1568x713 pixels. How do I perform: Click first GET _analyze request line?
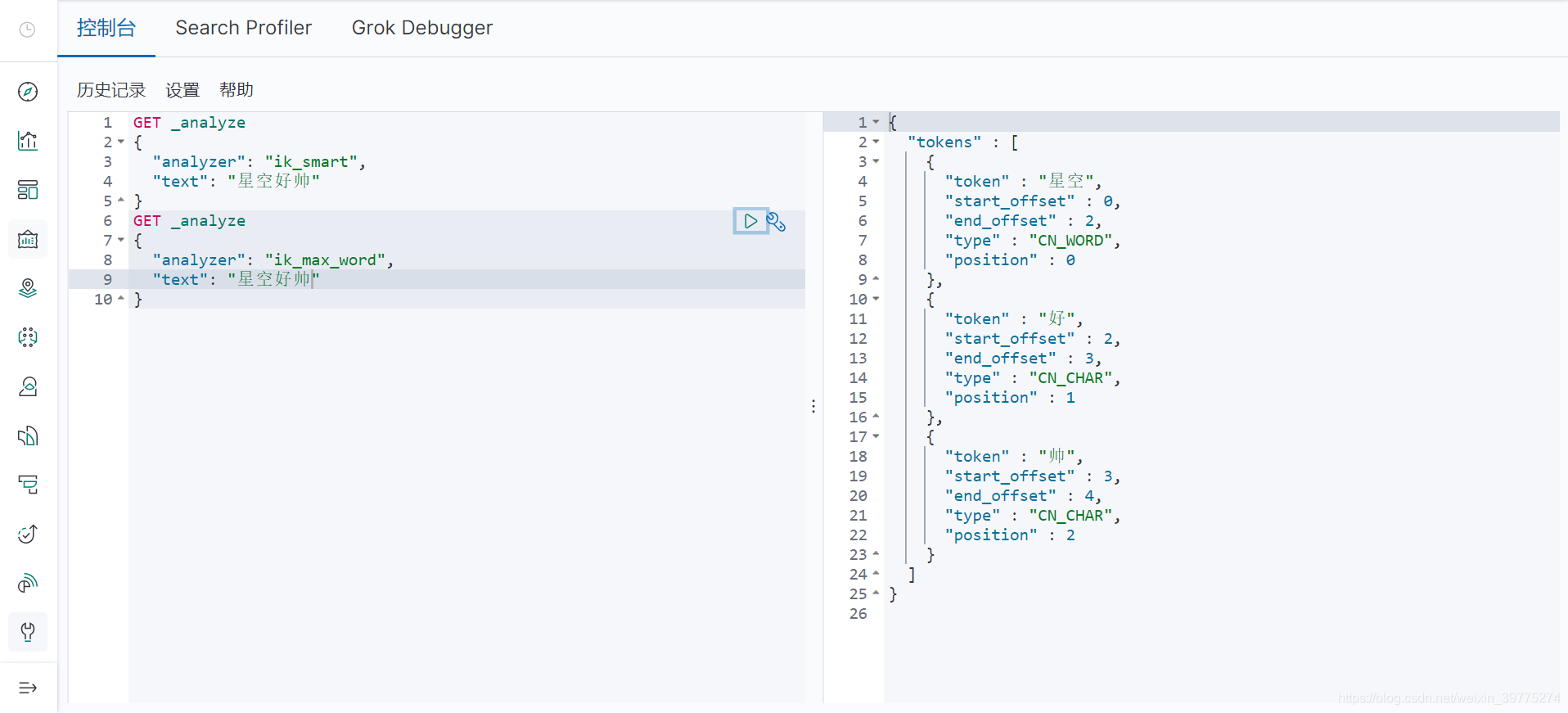189,123
